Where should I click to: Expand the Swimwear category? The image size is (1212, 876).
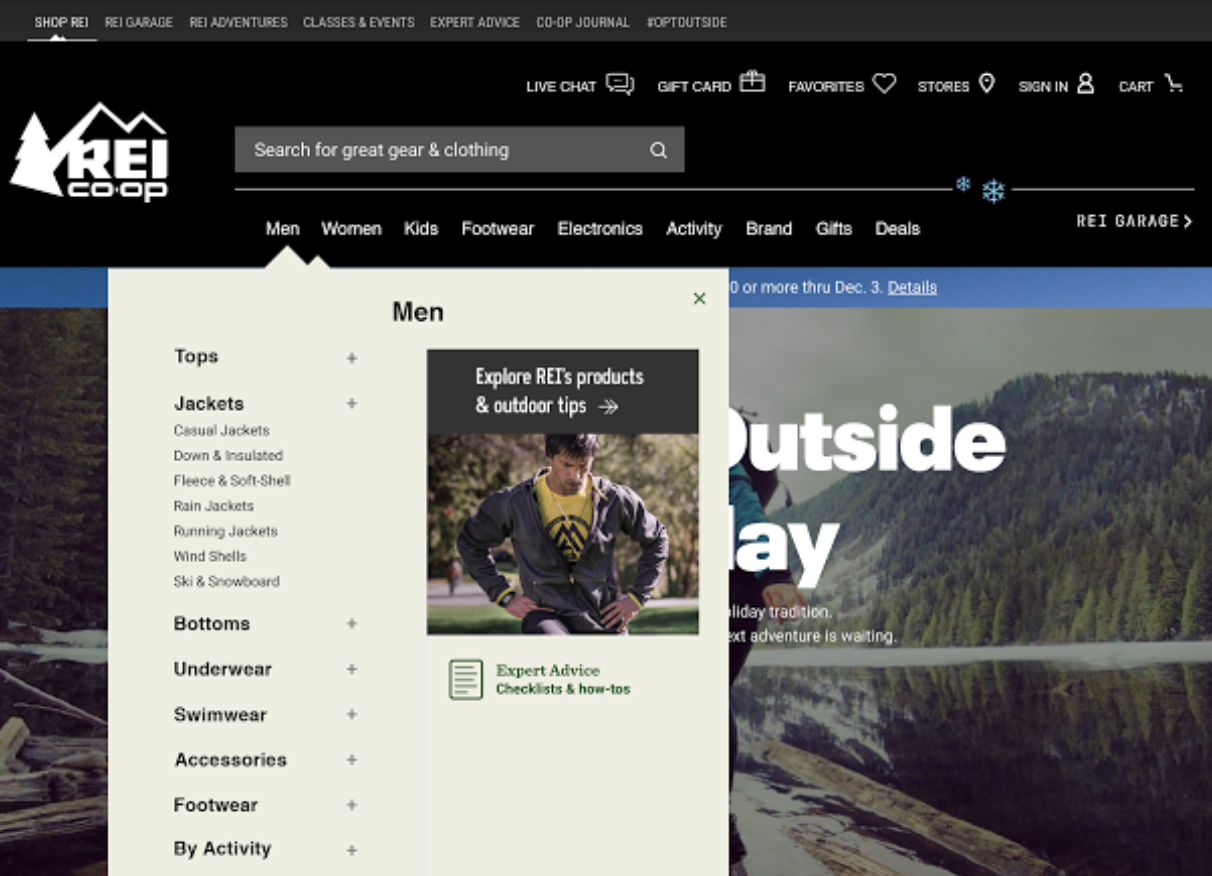[x=351, y=714]
